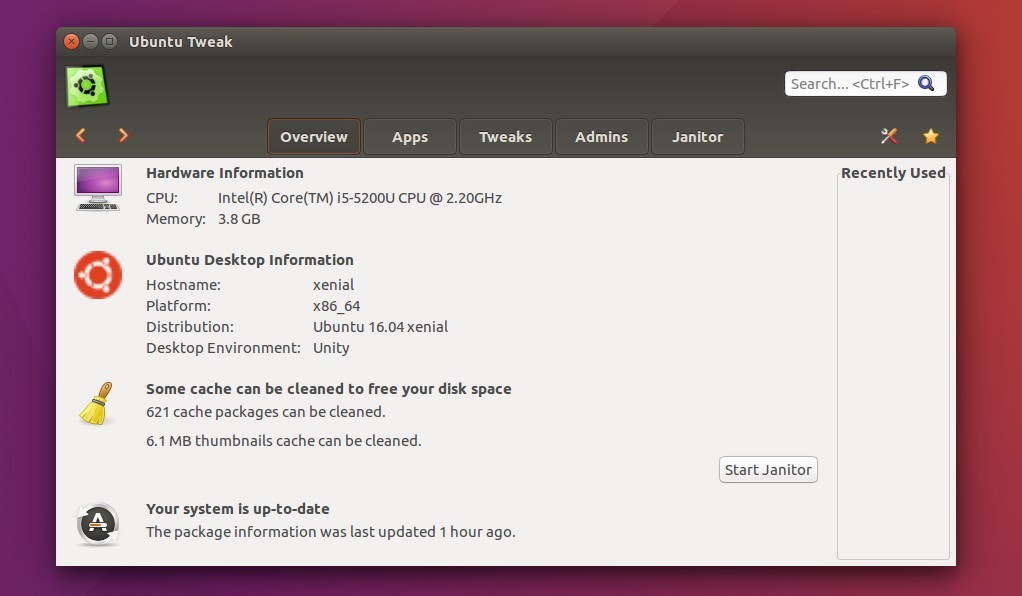Image resolution: width=1022 pixels, height=596 pixels.
Task: Click the computer monitor hardware icon
Action: coord(98,188)
